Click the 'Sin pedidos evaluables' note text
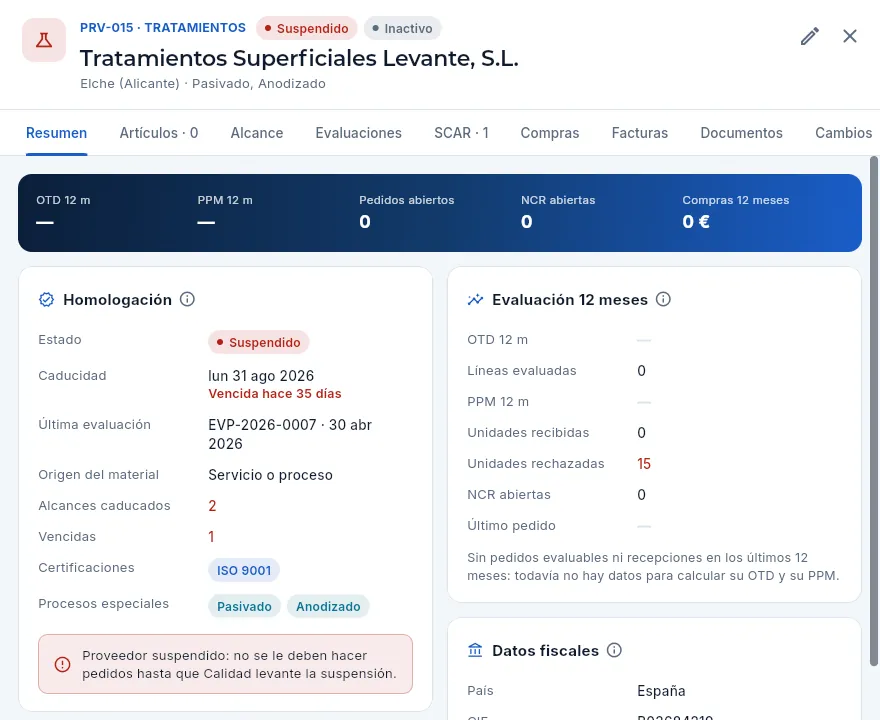This screenshot has height=720, width=880. 653,566
